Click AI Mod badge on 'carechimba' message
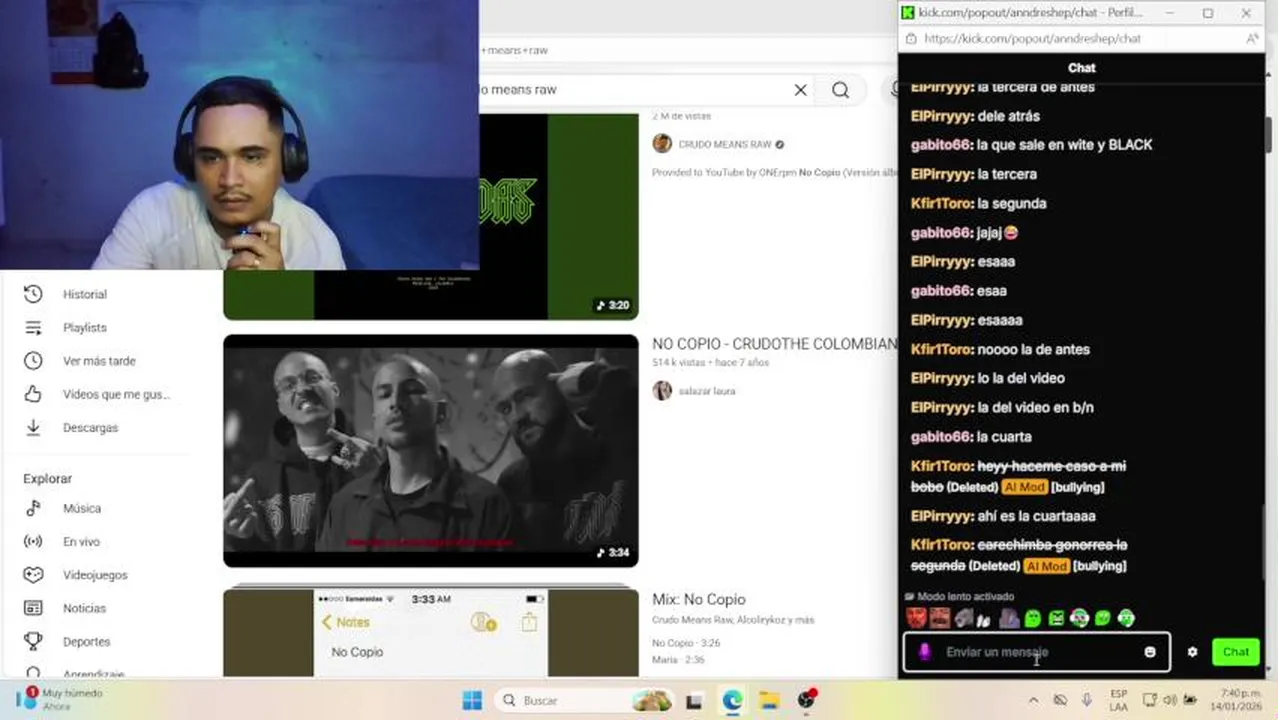The image size is (1278, 720). (x=1046, y=566)
